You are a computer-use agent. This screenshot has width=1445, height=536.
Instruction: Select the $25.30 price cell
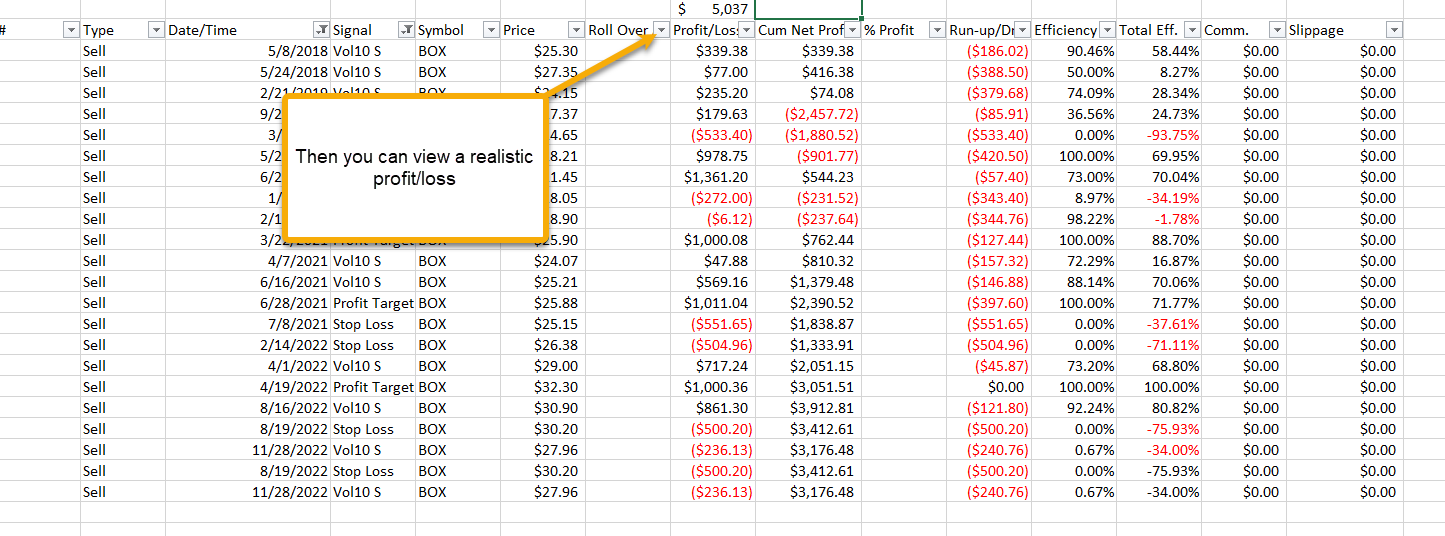click(543, 51)
